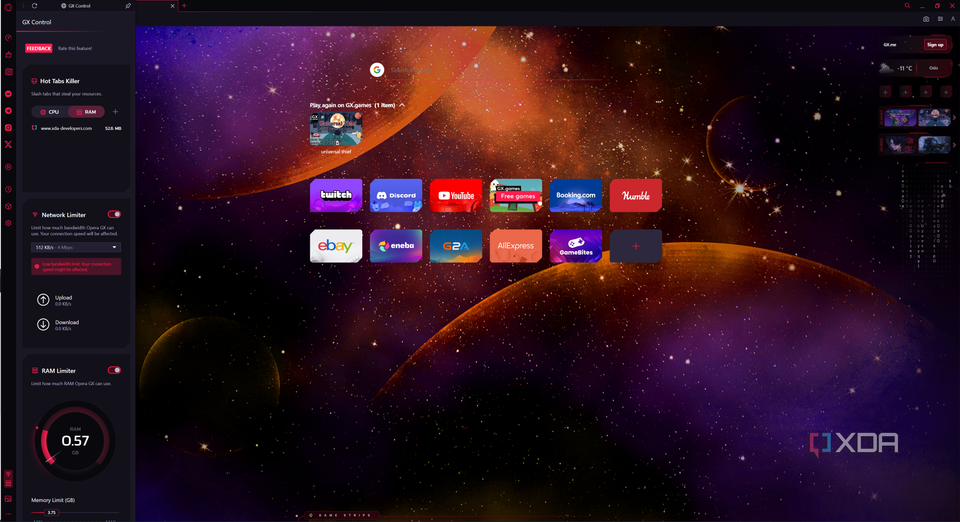Click the Oslo weather location button
Screen dimensions: 960x522
(933, 68)
